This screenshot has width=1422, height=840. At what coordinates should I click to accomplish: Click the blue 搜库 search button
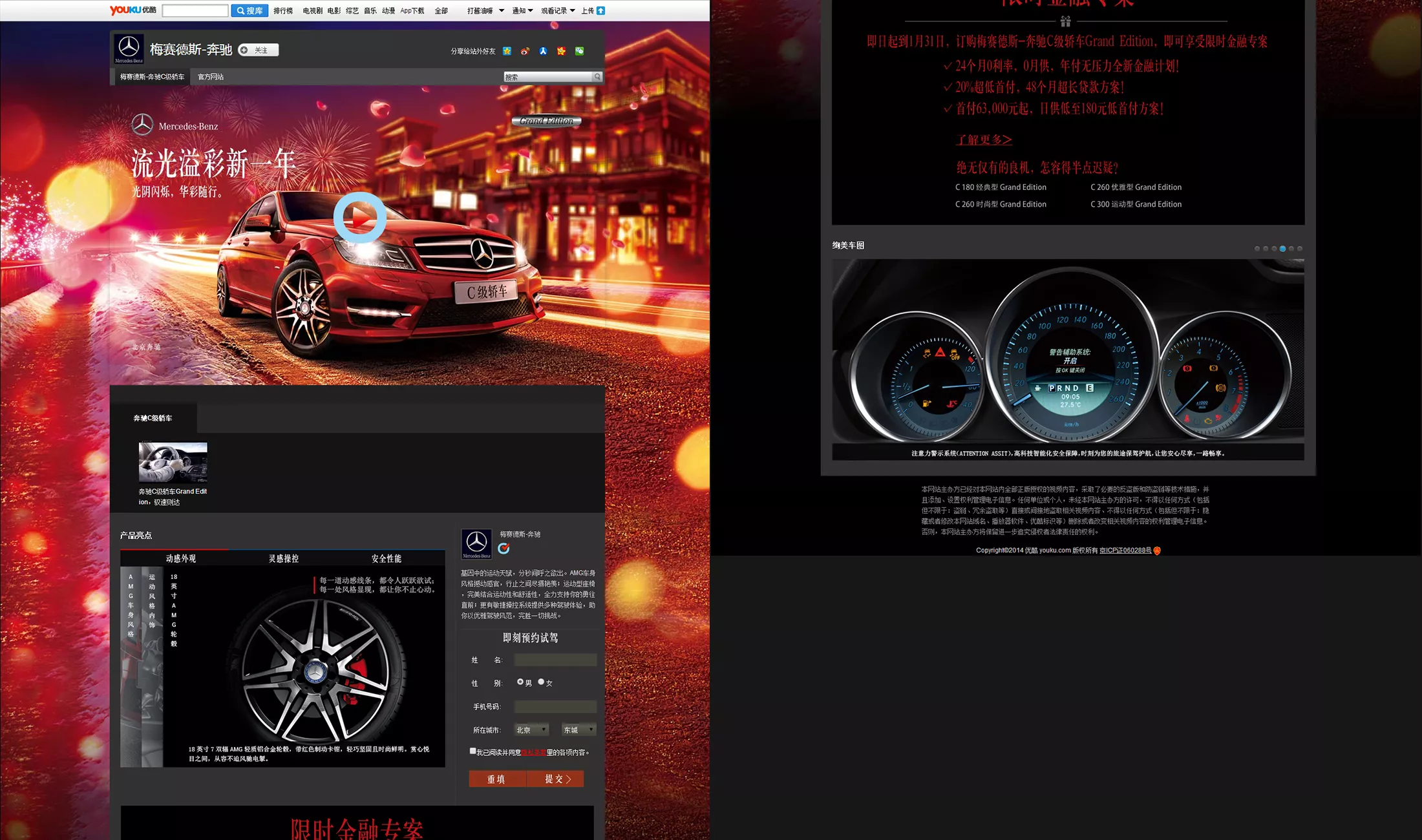[x=249, y=11]
